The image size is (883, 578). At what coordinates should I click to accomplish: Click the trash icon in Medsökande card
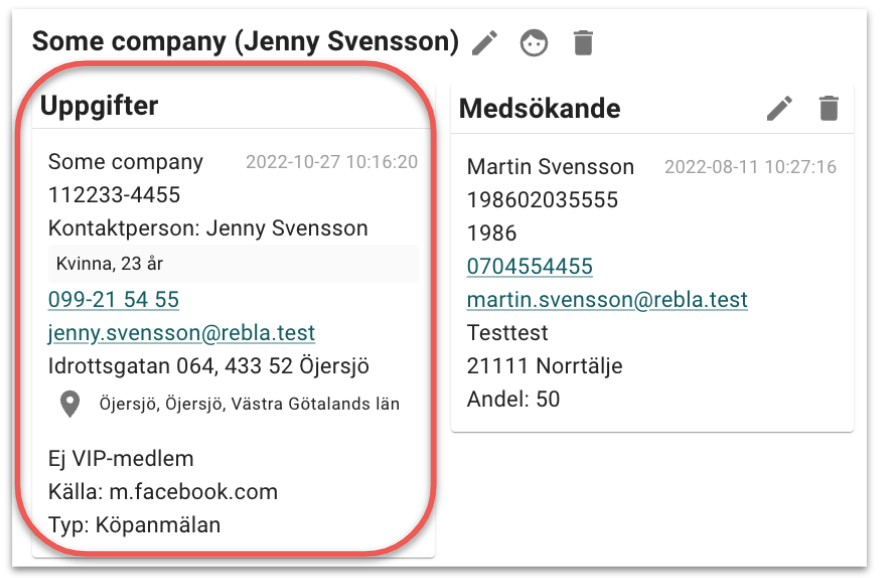click(829, 108)
